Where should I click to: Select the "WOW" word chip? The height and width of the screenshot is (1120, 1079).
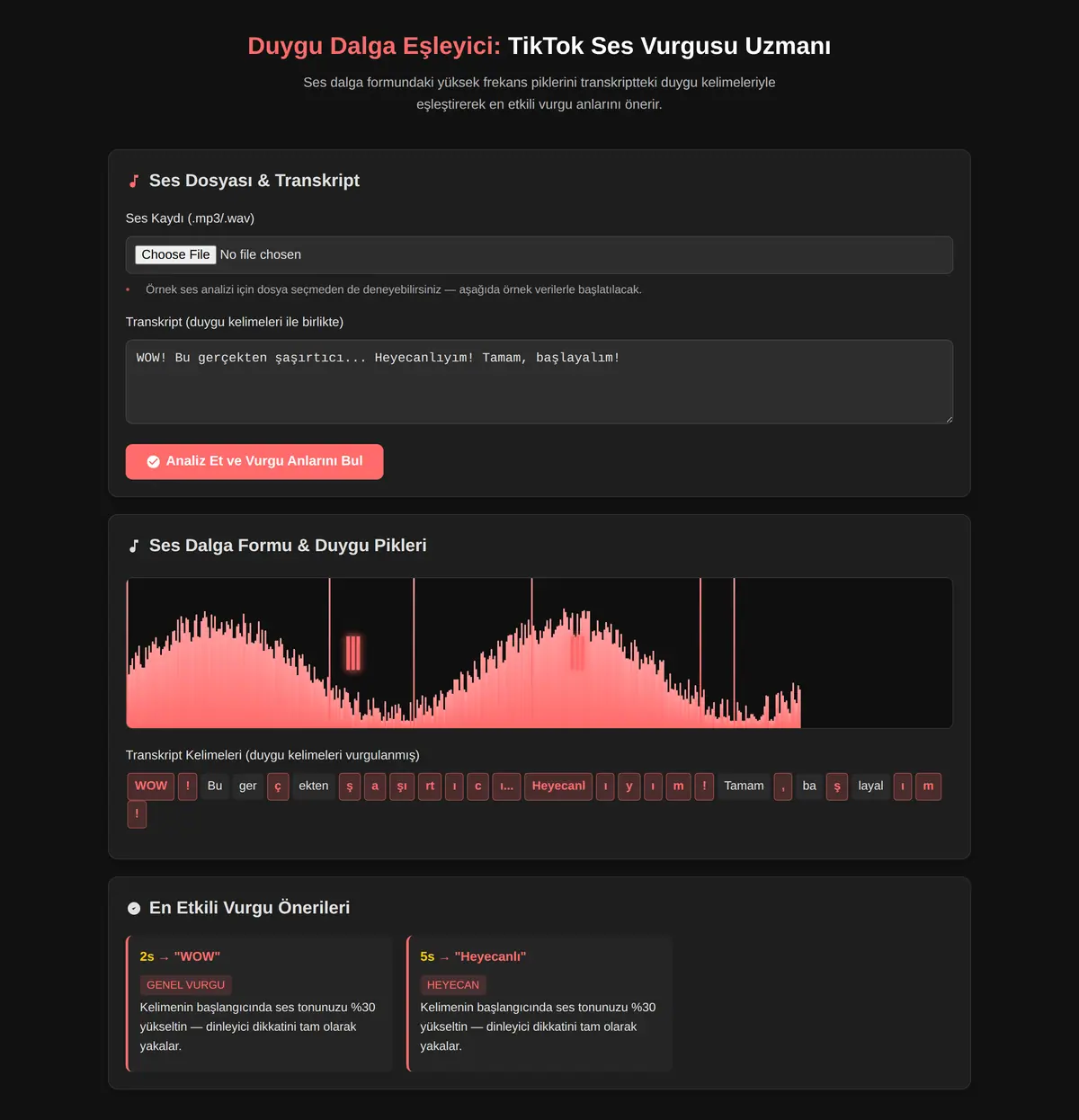(151, 787)
